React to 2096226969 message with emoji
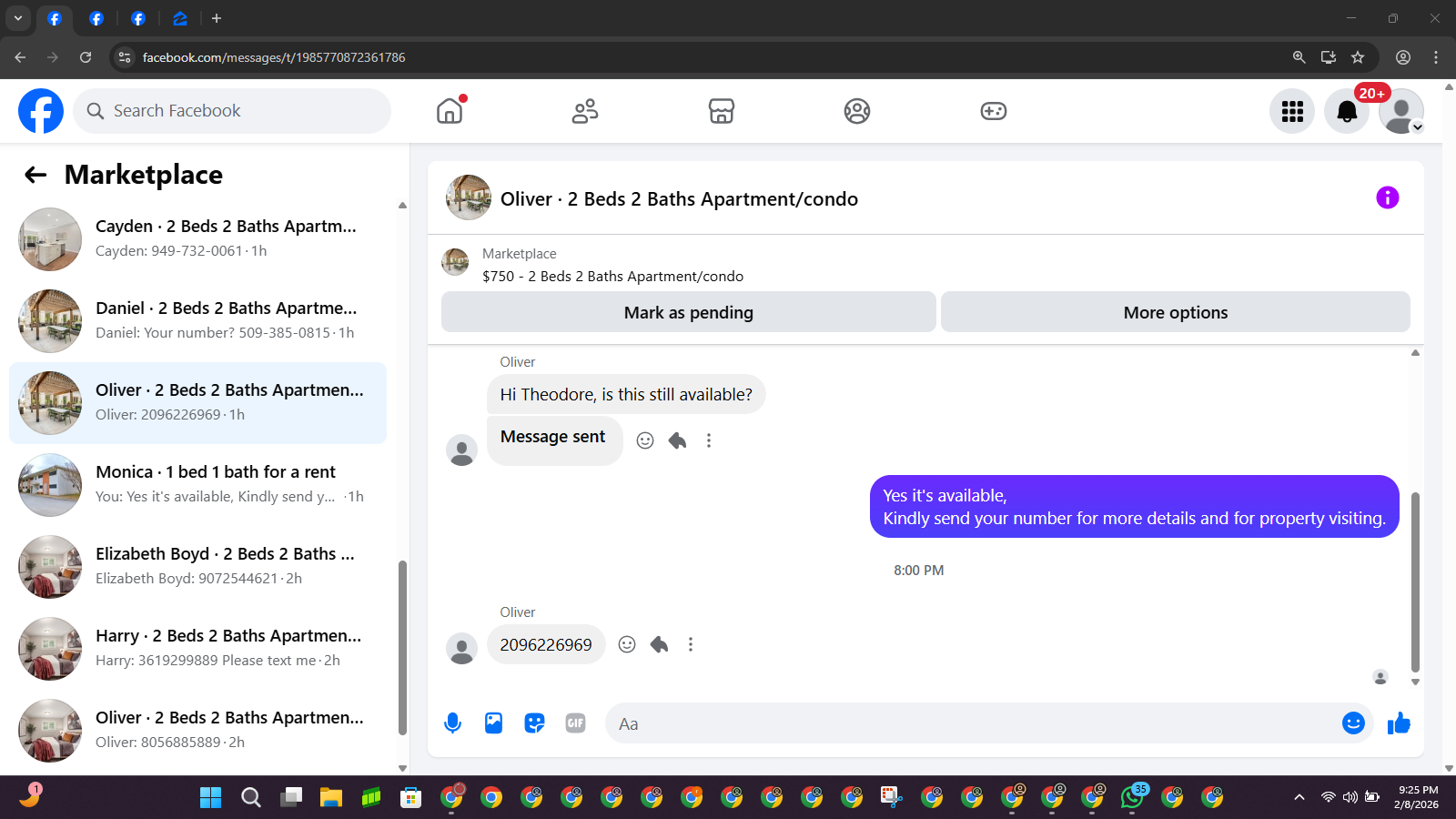The height and width of the screenshot is (819, 1456). pyautogui.click(x=627, y=644)
